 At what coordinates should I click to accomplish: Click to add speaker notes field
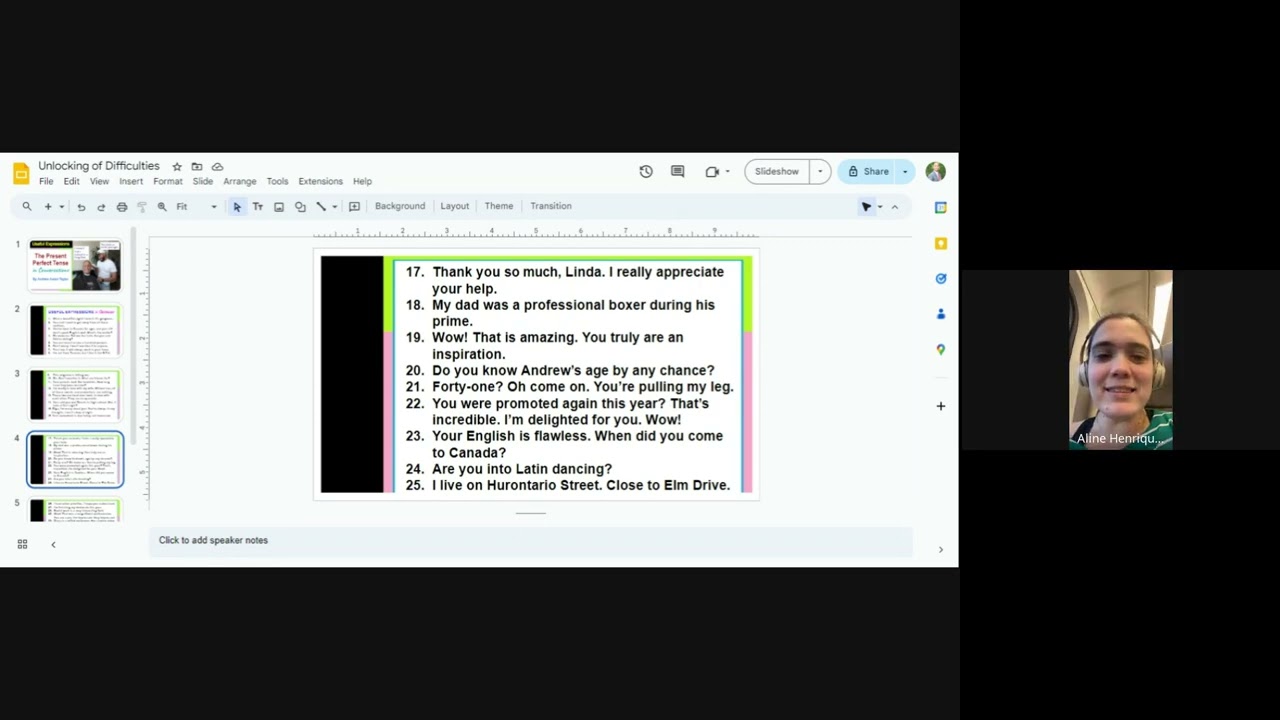coord(531,541)
